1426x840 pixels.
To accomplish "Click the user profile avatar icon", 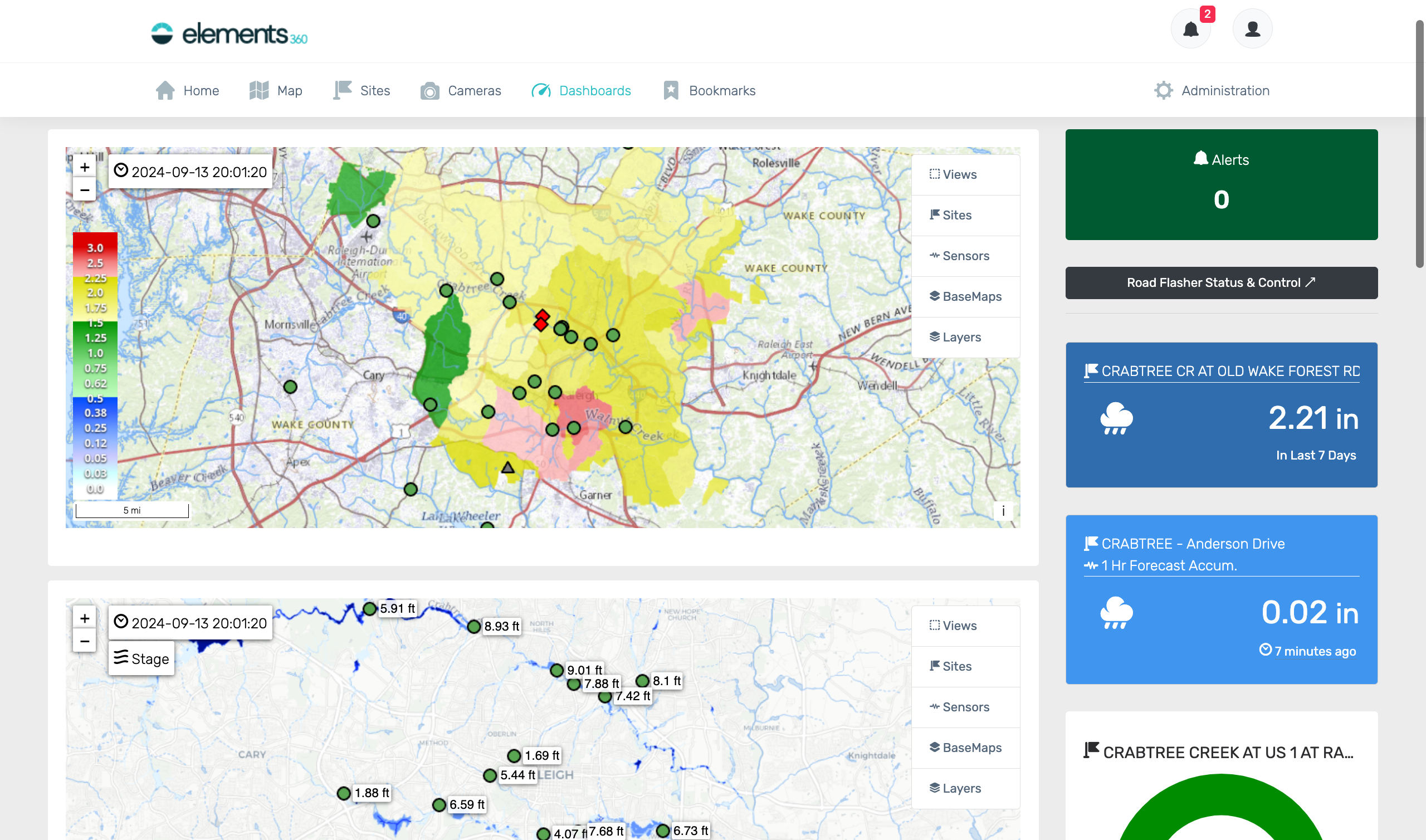I will pyautogui.click(x=1252, y=29).
